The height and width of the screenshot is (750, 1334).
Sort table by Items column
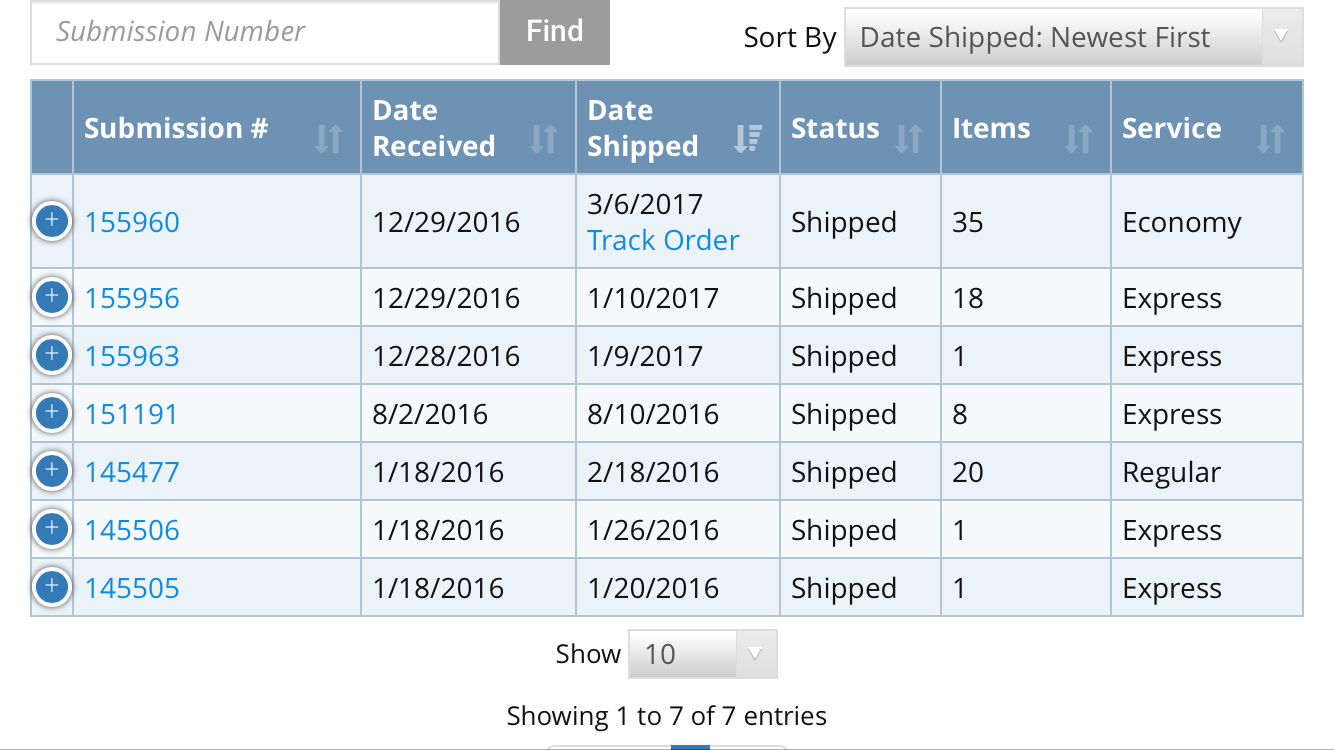1078,138
